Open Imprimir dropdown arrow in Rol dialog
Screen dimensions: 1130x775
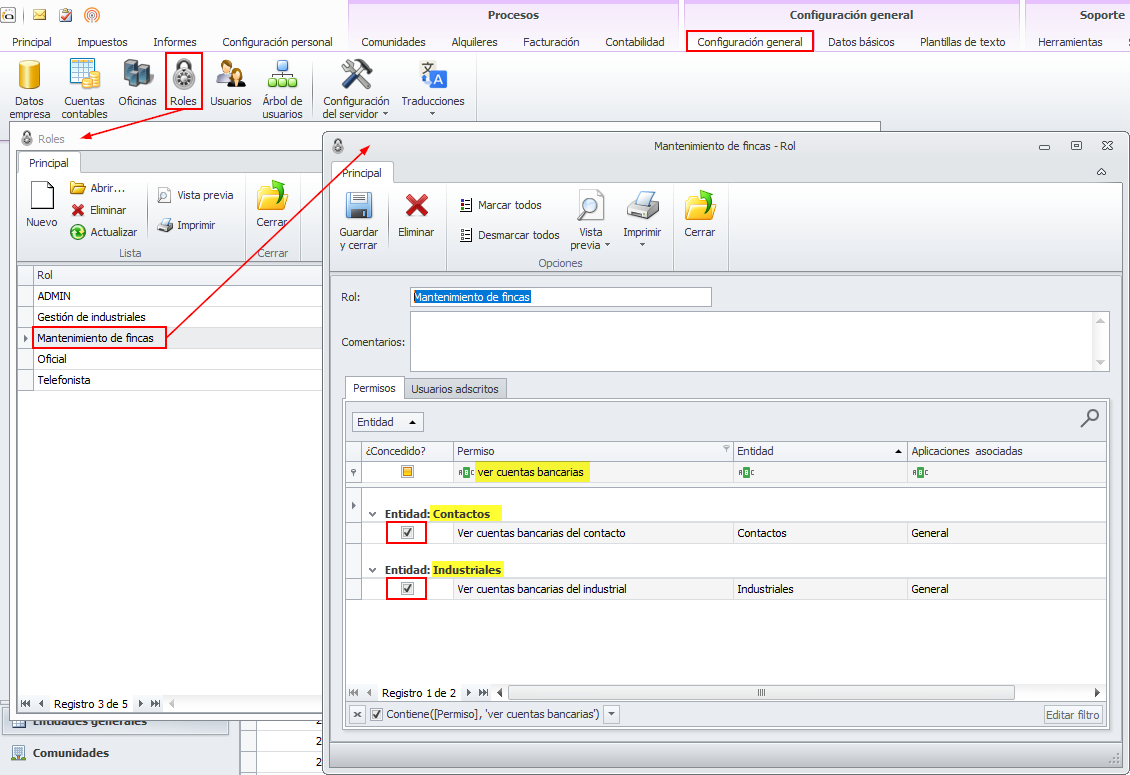pyautogui.click(x=642, y=245)
